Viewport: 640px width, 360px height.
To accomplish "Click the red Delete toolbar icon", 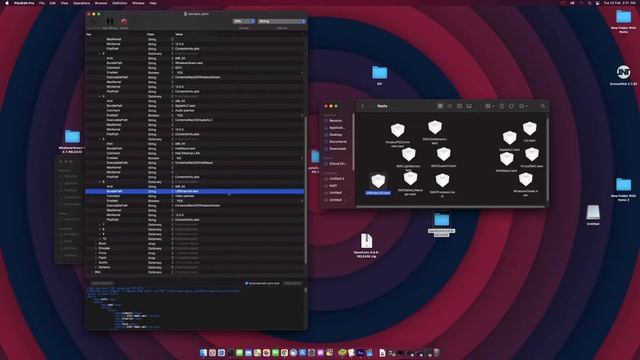I will pyautogui.click(x=124, y=21).
